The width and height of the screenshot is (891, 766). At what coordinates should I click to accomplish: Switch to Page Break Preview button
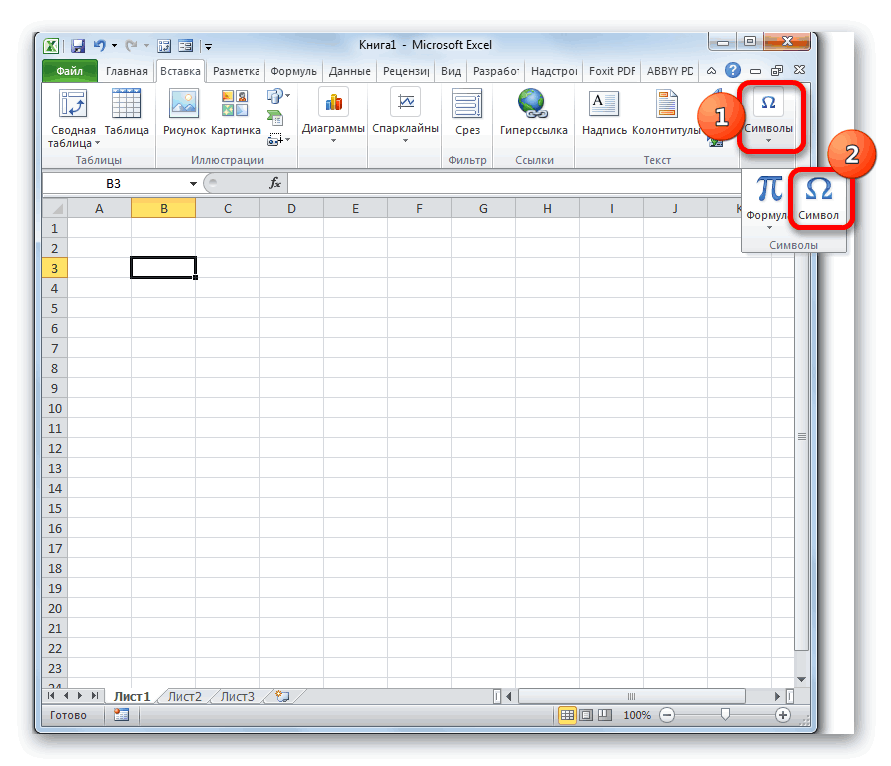click(x=605, y=715)
